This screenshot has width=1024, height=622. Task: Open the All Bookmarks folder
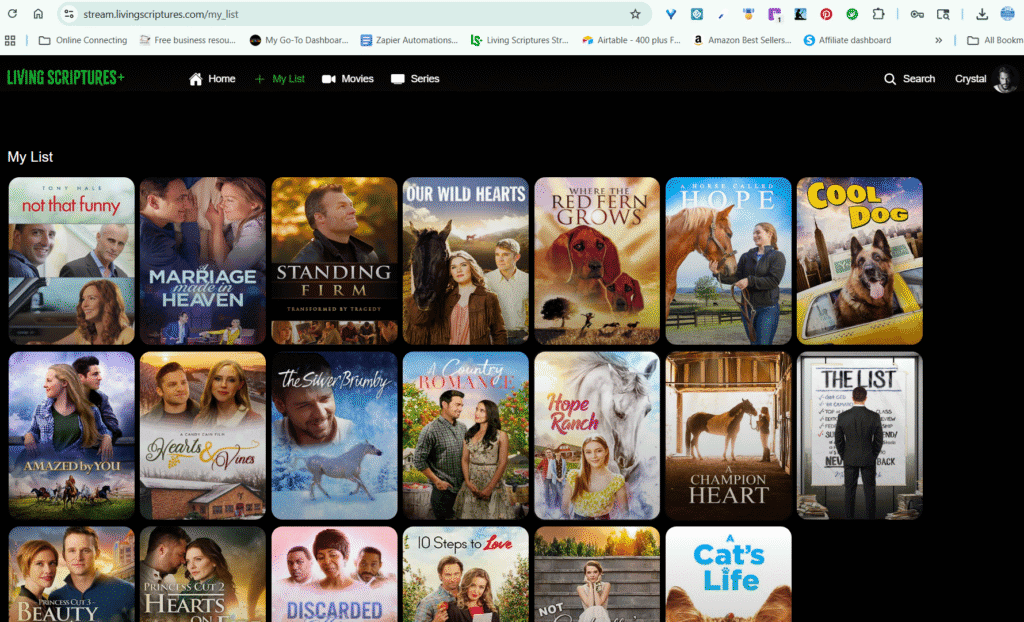coord(995,40)
